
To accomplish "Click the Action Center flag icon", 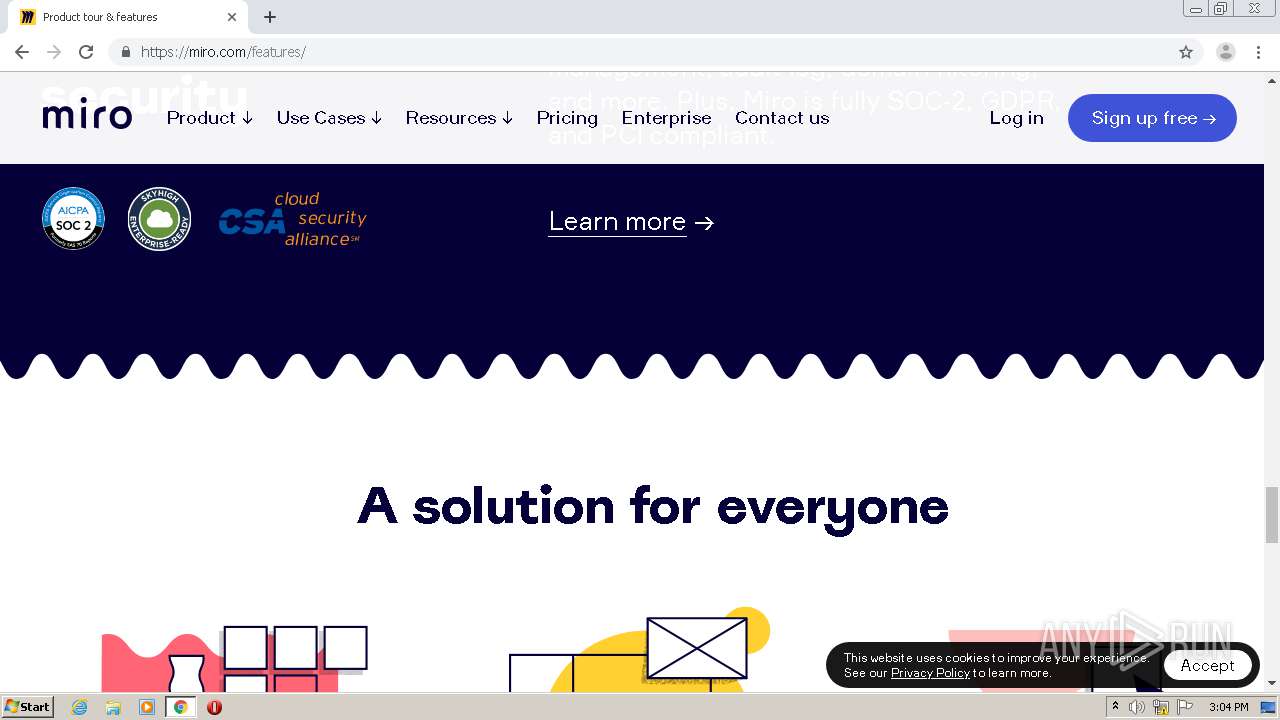I will click(x=1185, y=707).
